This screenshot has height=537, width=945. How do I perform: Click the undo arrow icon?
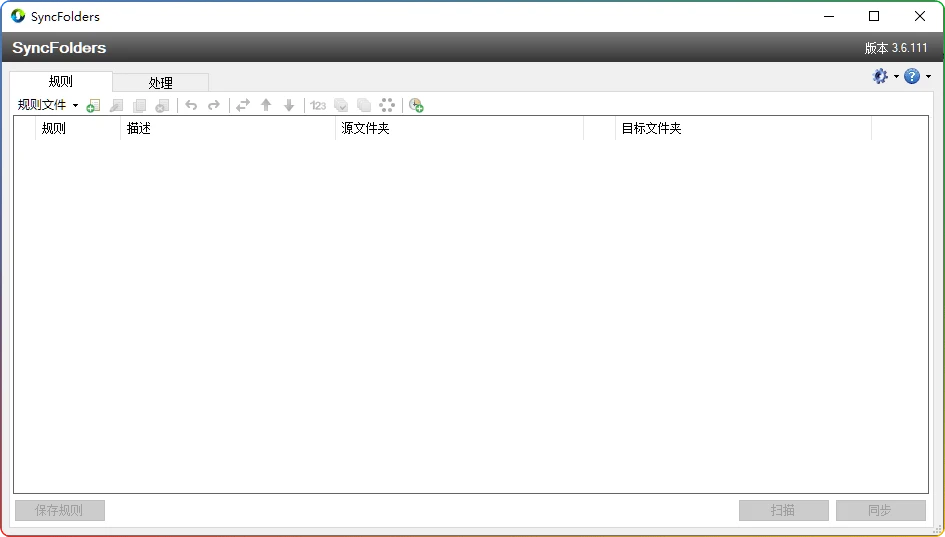pyautogui.click(x=191, y=105)
